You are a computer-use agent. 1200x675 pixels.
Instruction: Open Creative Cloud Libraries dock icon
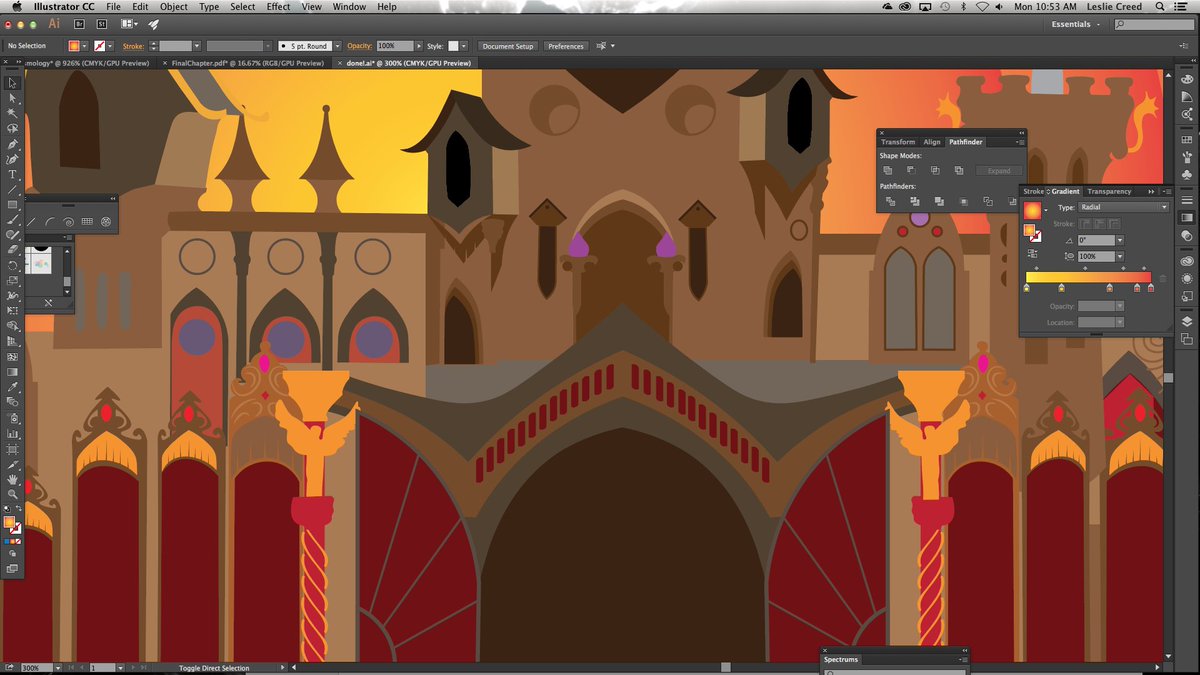point(1187,261)
